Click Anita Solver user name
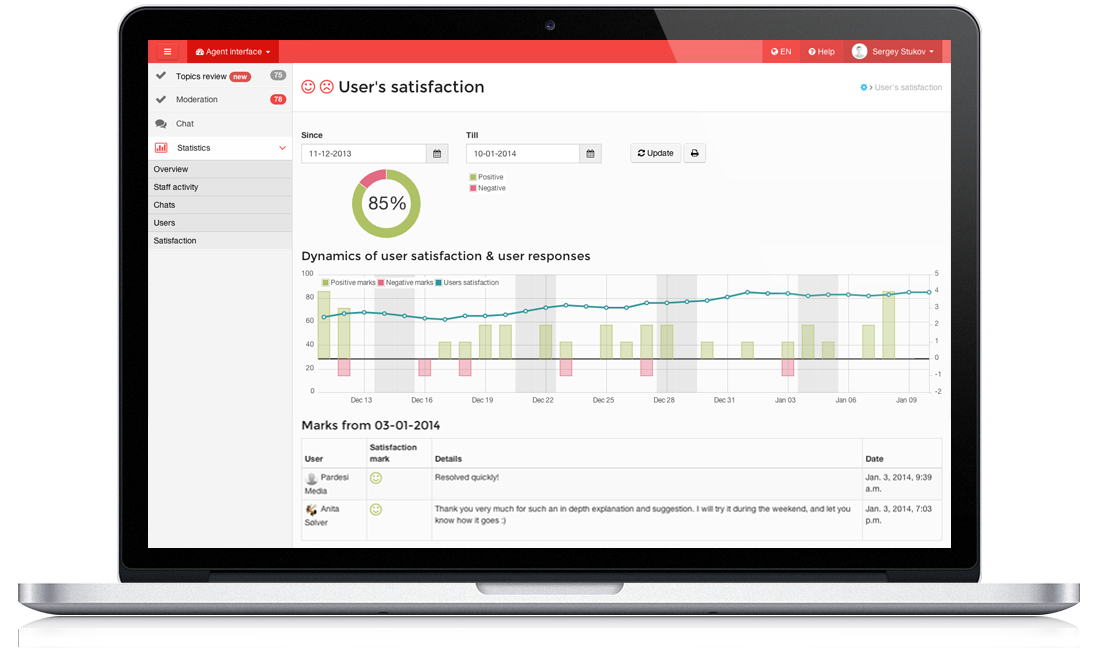1100x672 pixels. [x=322, y=516]
